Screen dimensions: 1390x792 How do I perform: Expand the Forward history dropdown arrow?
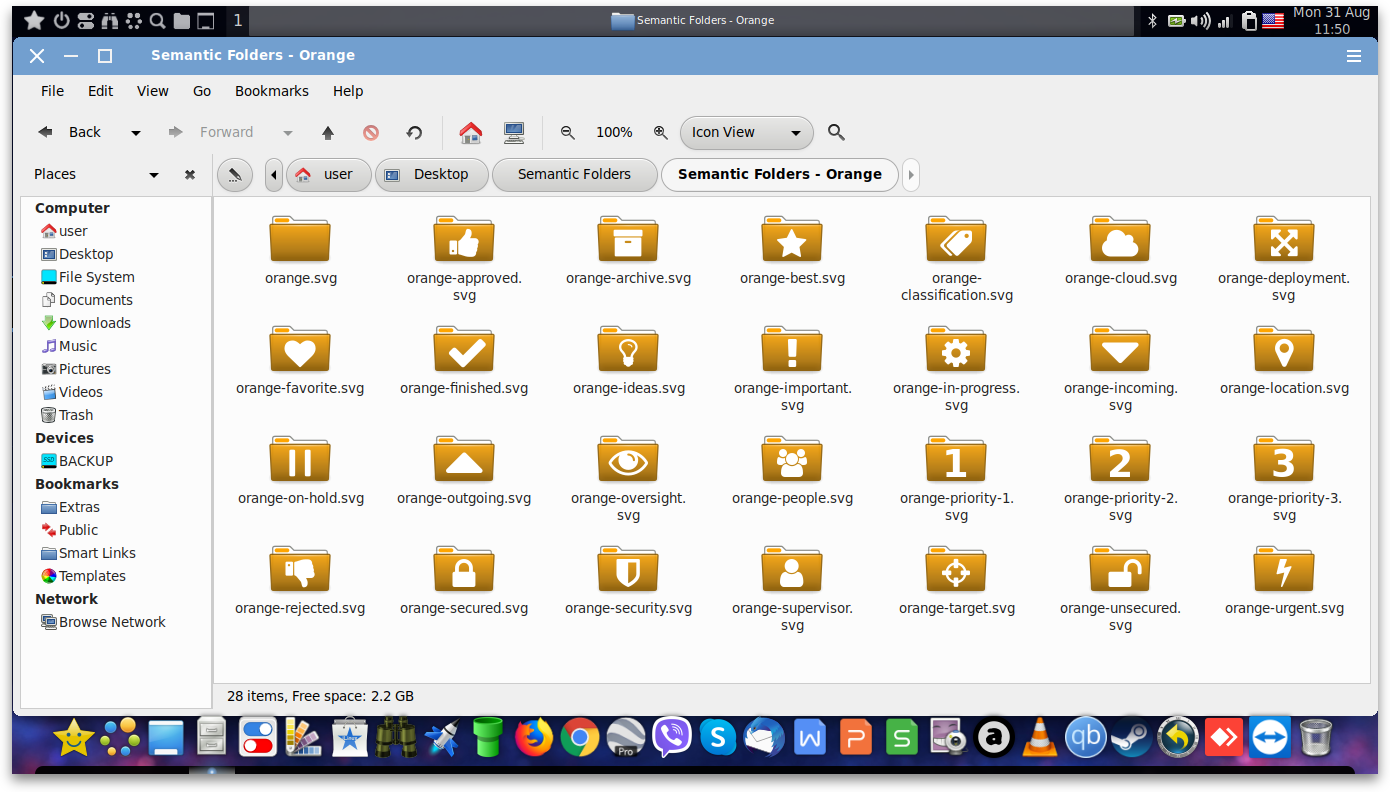point(288,132)
